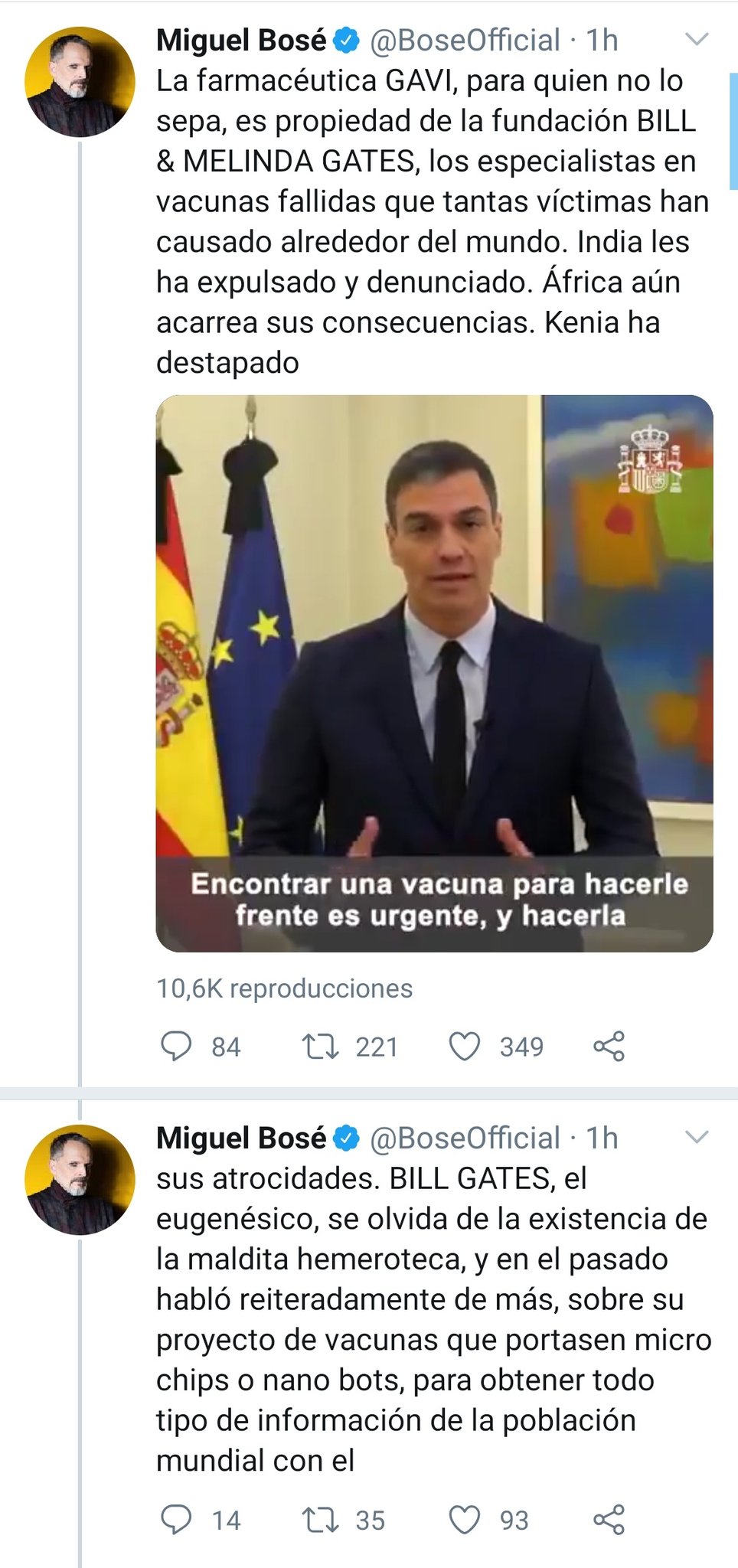The width and height of the screenshot is (738, 1568).
Task: Reply to the second tweet with 14 replies
Action: [176, 1519]
